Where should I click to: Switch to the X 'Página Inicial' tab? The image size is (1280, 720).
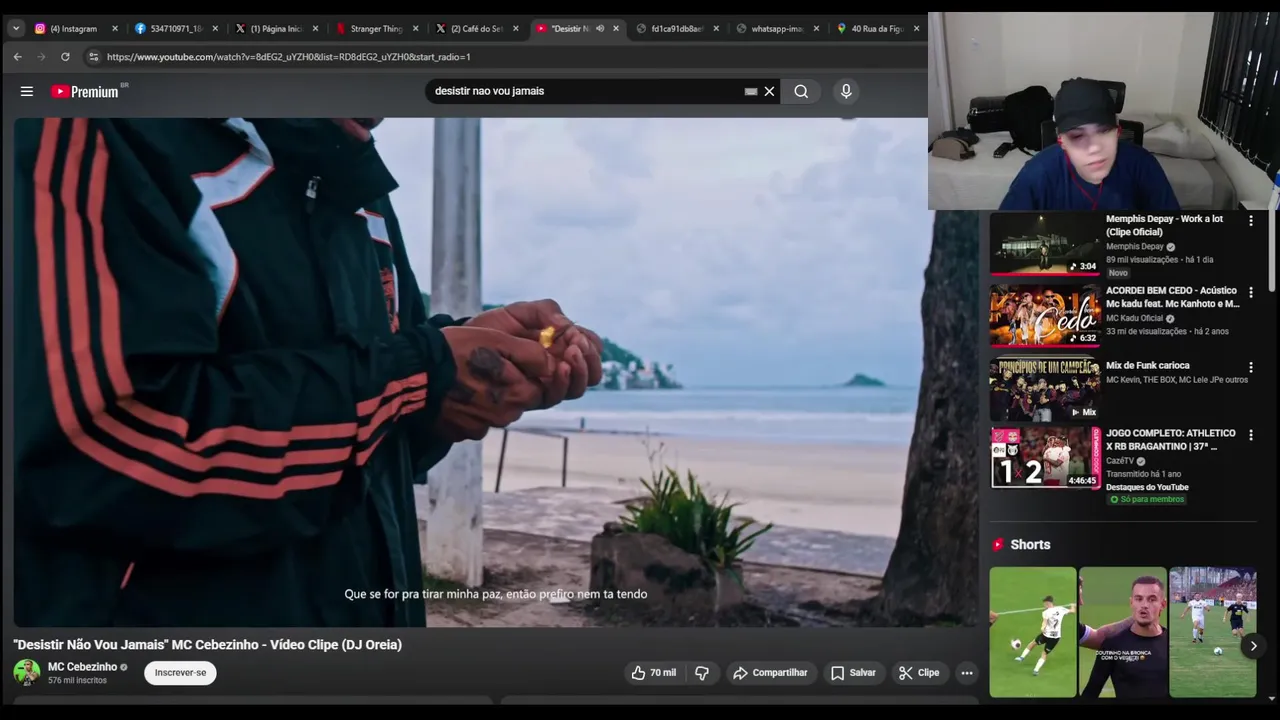pos(275,29)
